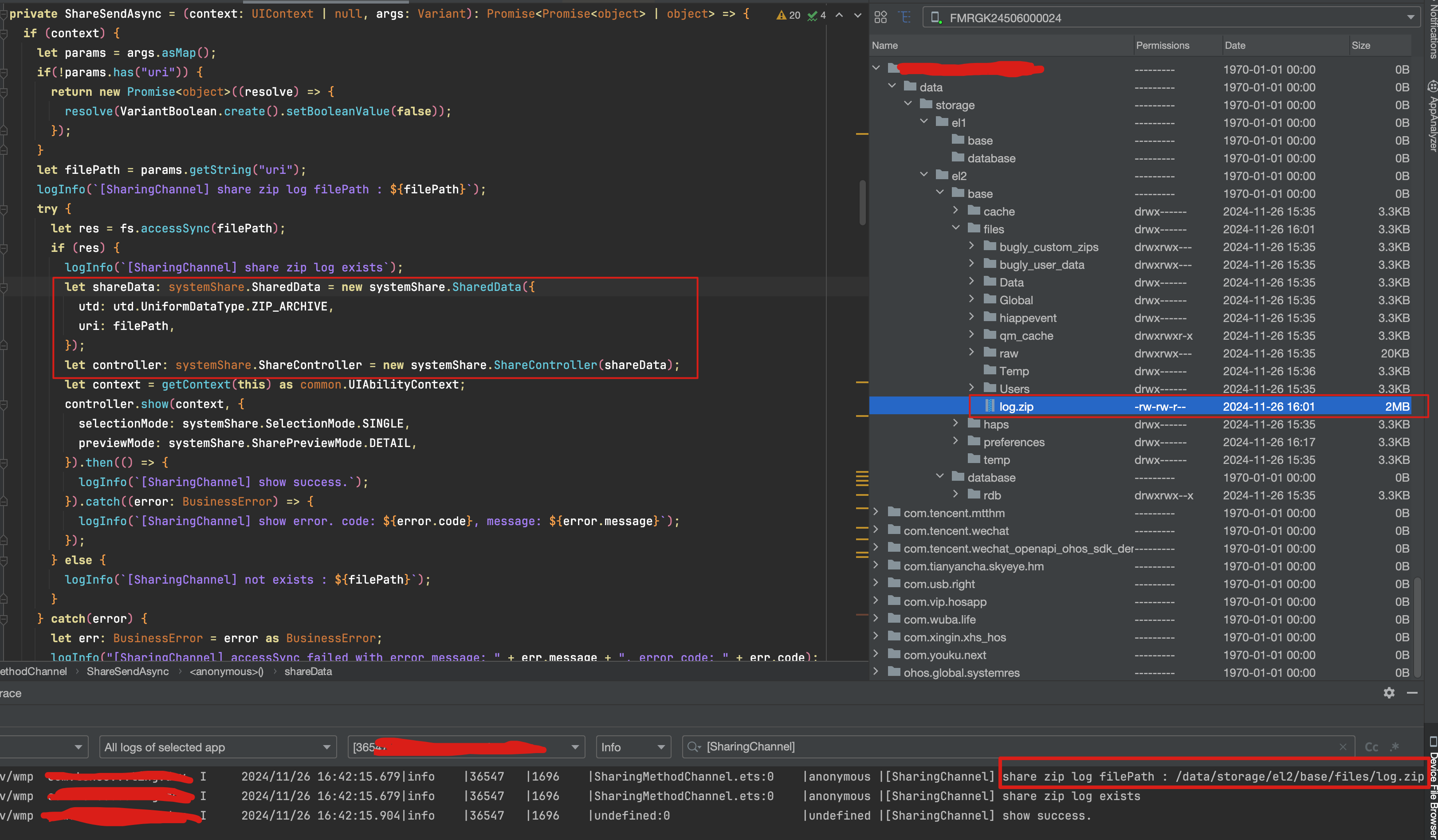Select the com.xingin.xhs_hos package row
This screenshot has width=1438, height=840.
point(1141,637)
